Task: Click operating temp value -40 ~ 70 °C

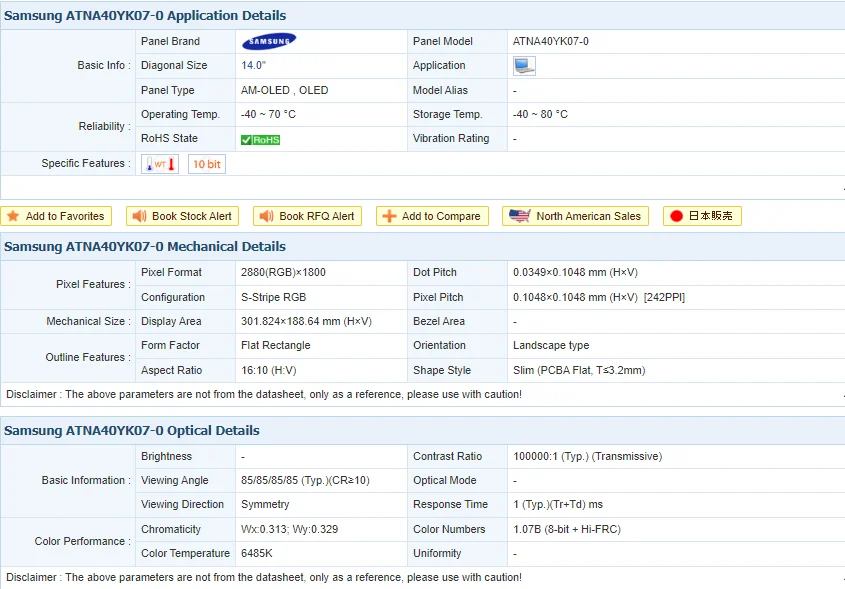Action: point(268,115)
